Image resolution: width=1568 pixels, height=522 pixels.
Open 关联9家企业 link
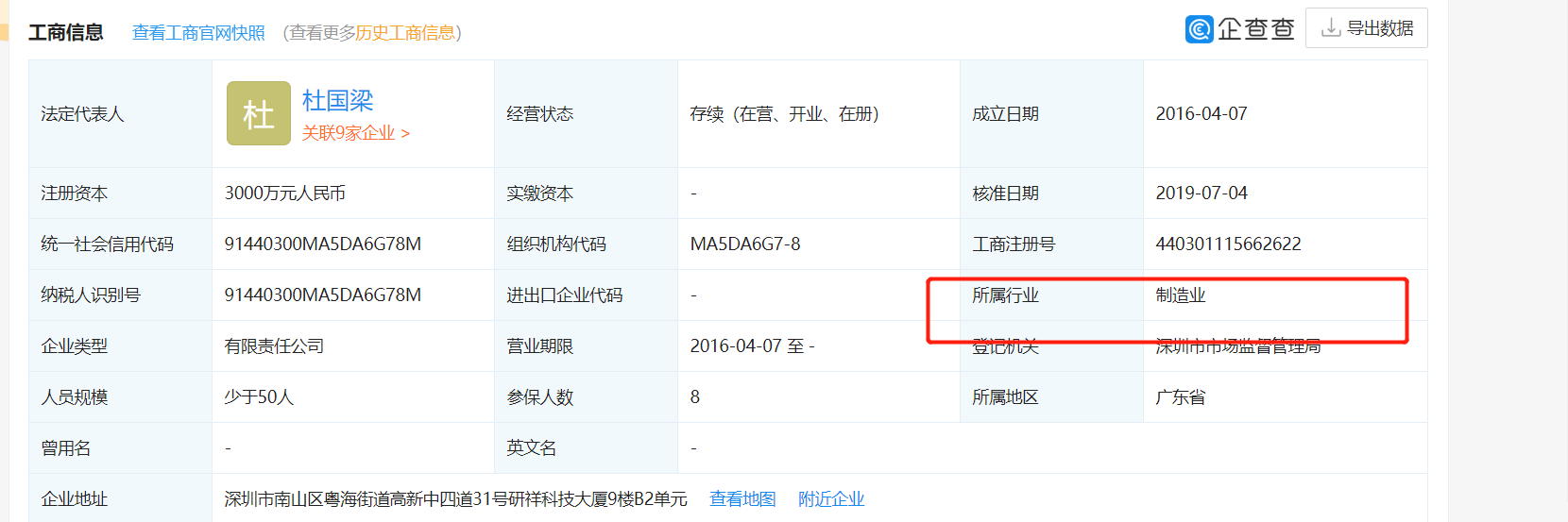pyautogui.click(x=355, y=133)
